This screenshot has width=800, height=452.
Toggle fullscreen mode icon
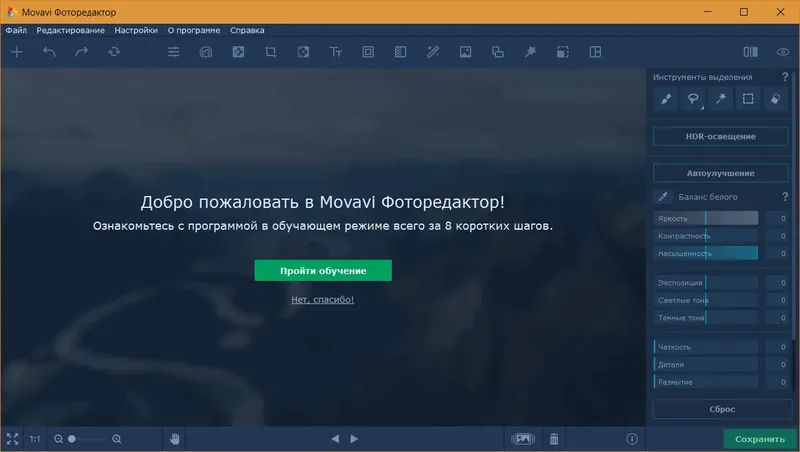pos(12,439)
